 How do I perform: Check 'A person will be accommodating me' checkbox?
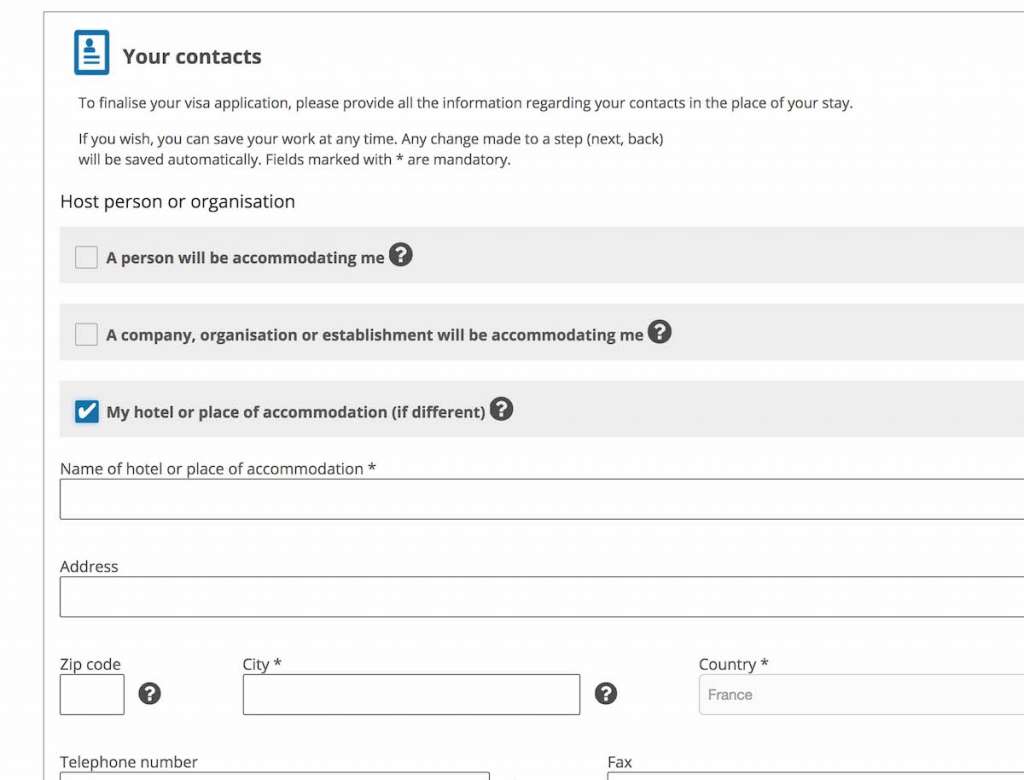[x=87, y=258]
